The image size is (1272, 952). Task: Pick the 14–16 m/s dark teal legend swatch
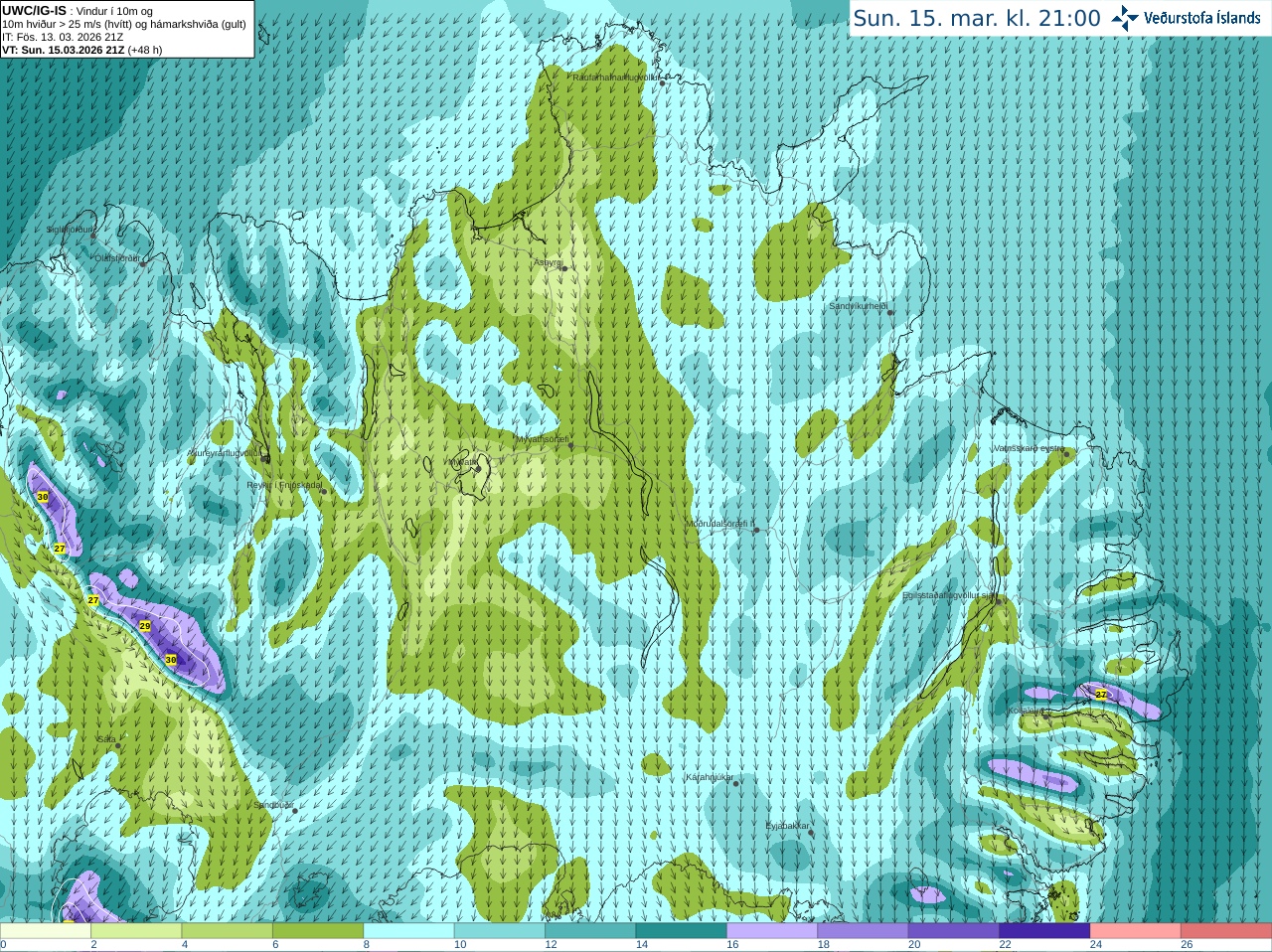[681, 931]
